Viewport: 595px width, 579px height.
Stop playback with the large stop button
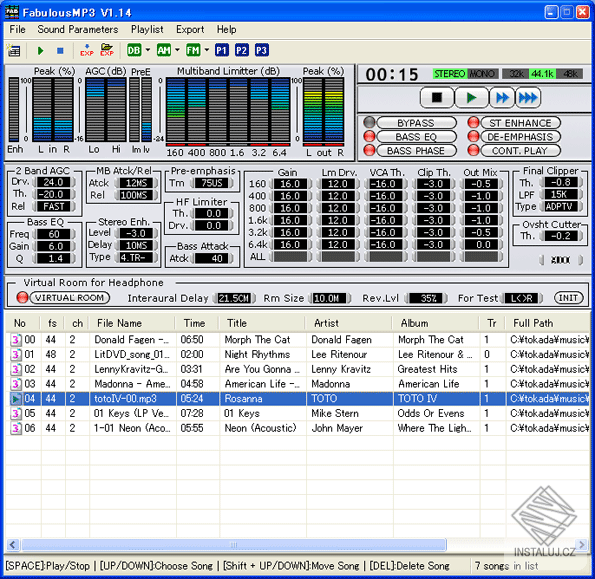[x=437, y=98]
